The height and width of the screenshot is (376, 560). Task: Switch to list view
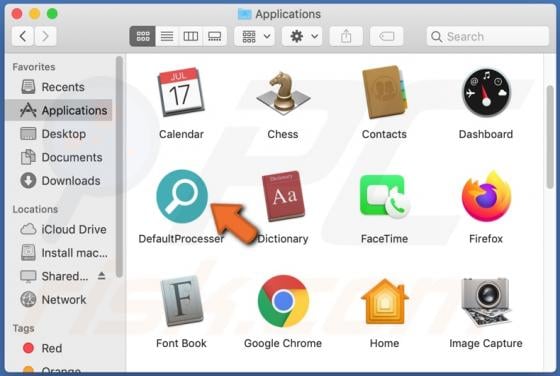[167, 36]
